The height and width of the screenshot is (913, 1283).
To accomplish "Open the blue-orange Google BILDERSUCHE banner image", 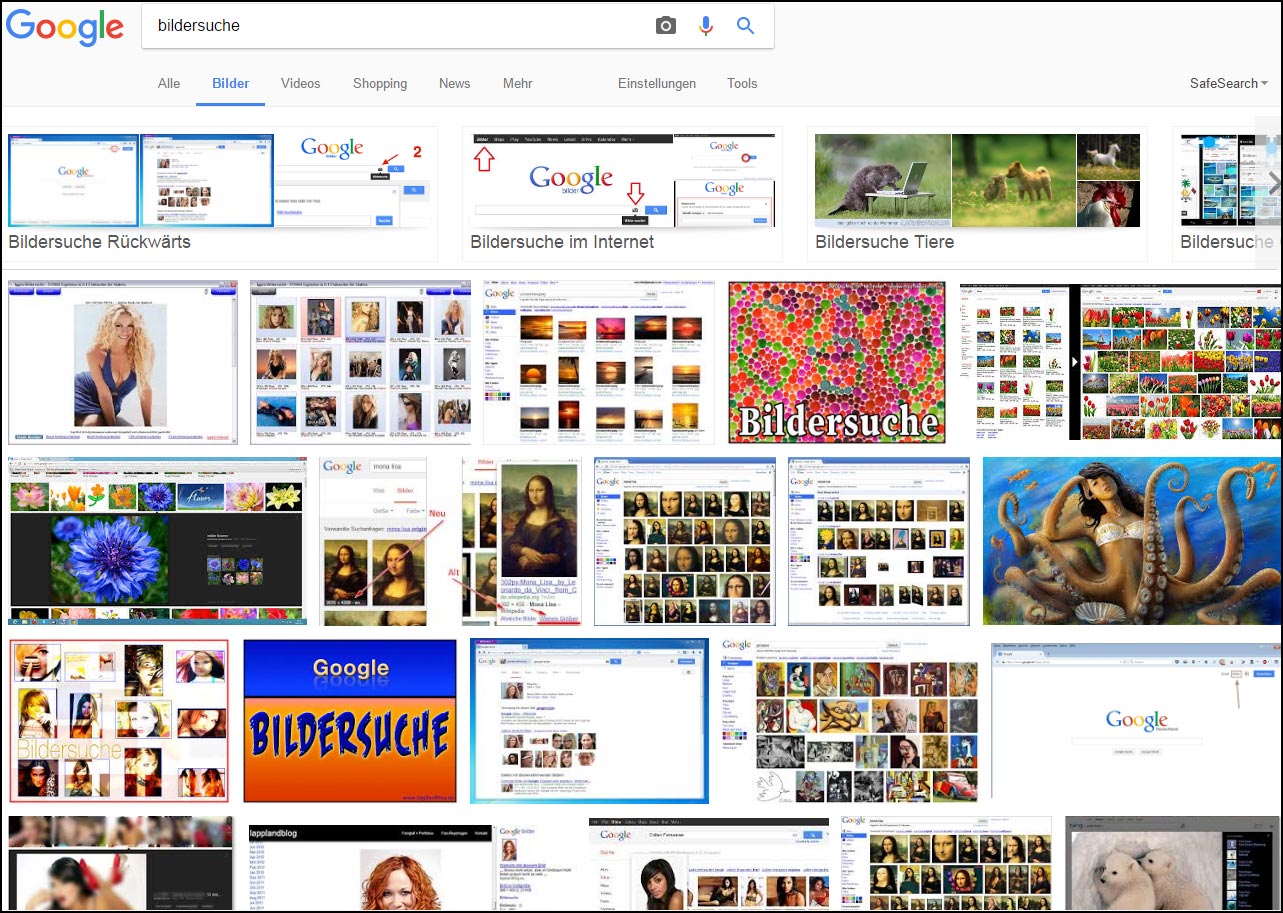I will click(x=350, y=720).
